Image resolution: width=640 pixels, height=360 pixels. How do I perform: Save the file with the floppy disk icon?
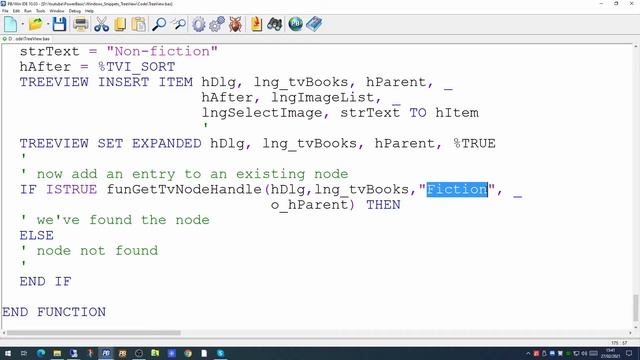click(59, 24)
